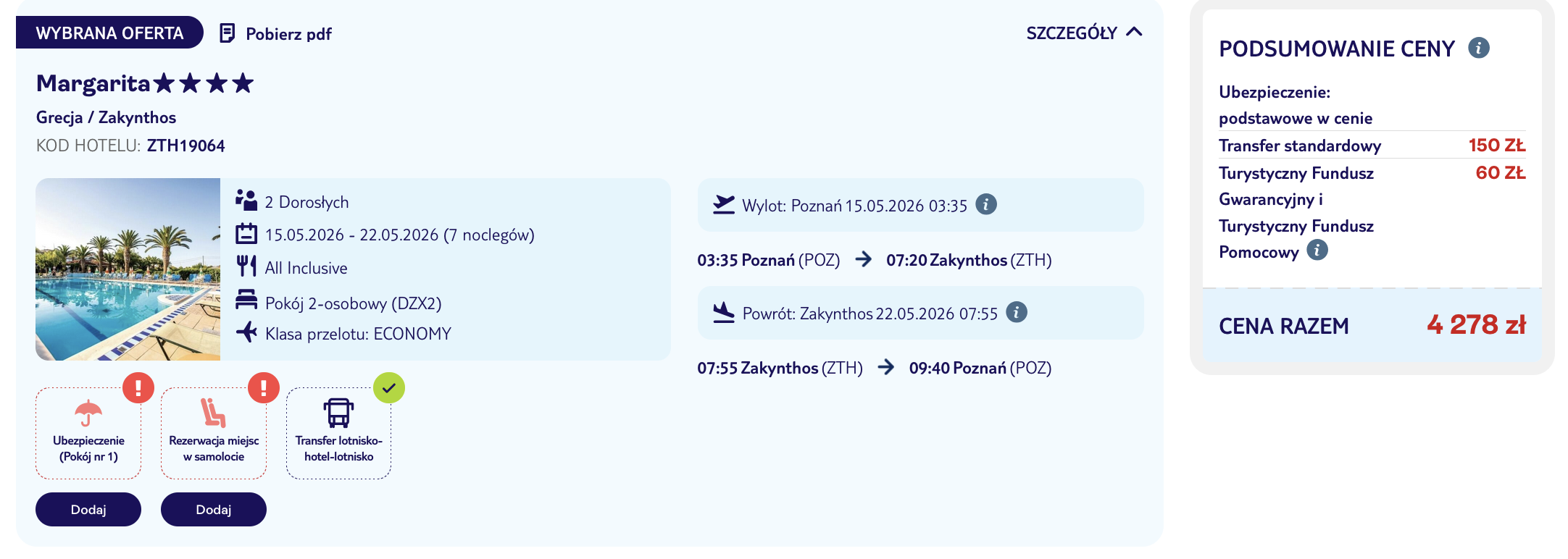Image resolution: width=1568 pixels, height=559 pixels.
Task: Click the airplane seat reservation icon
Action: pyautogui.click(x=213, y=413)
